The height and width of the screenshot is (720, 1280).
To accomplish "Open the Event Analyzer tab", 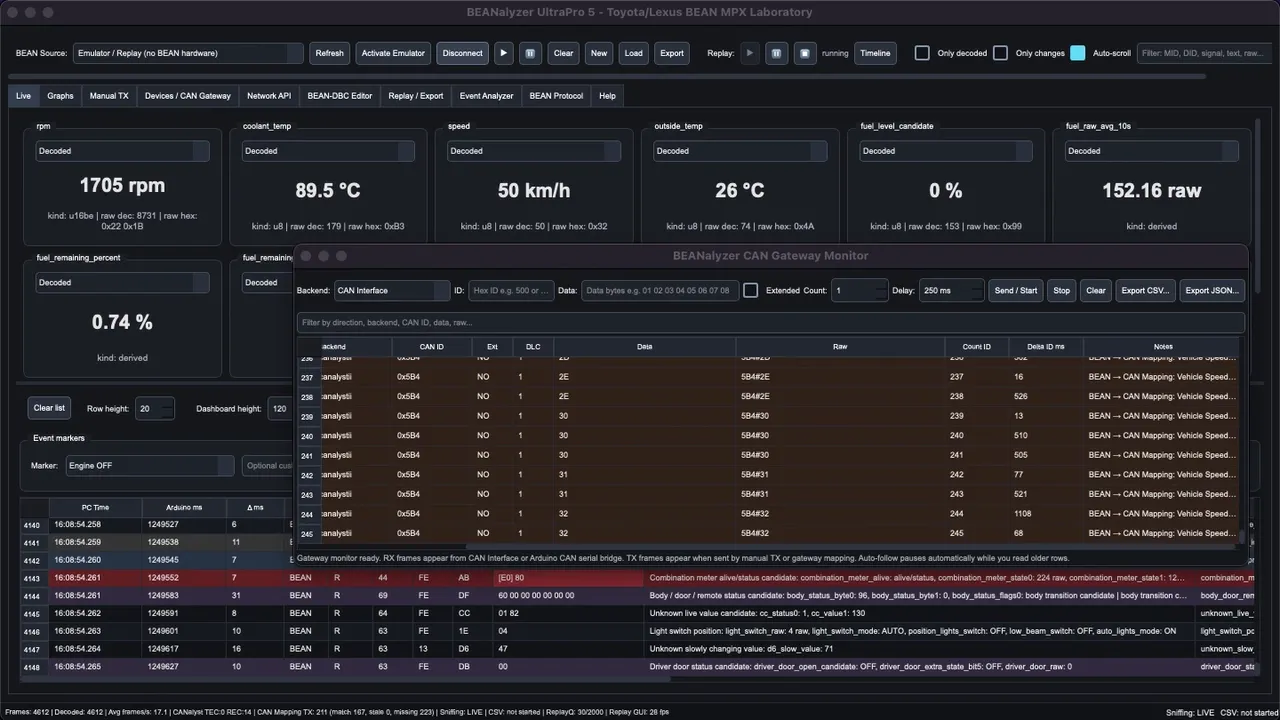I will coord(486,96).
